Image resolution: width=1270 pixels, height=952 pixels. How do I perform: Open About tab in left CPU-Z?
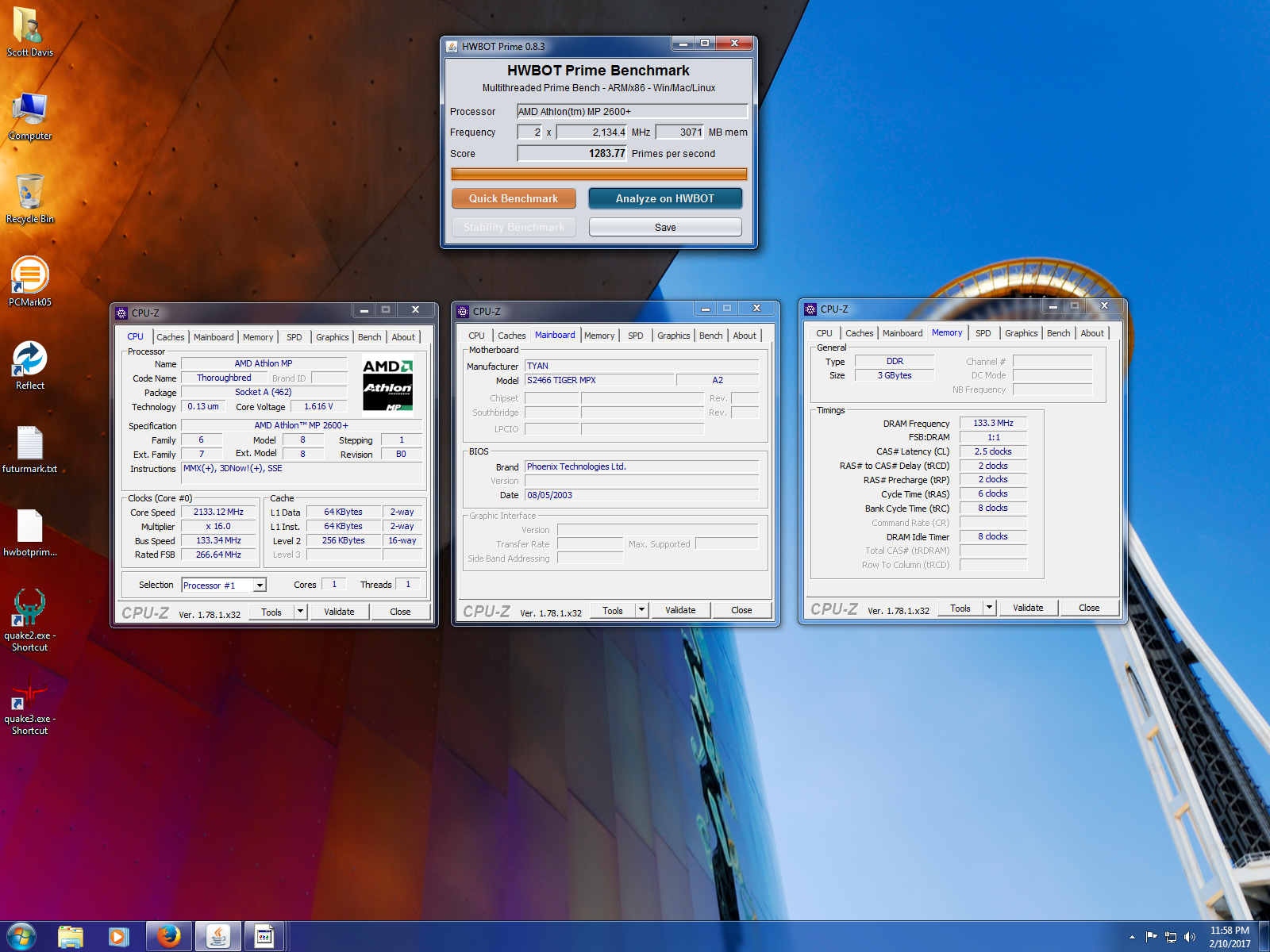pyautogui.click(x=403, y=337)
